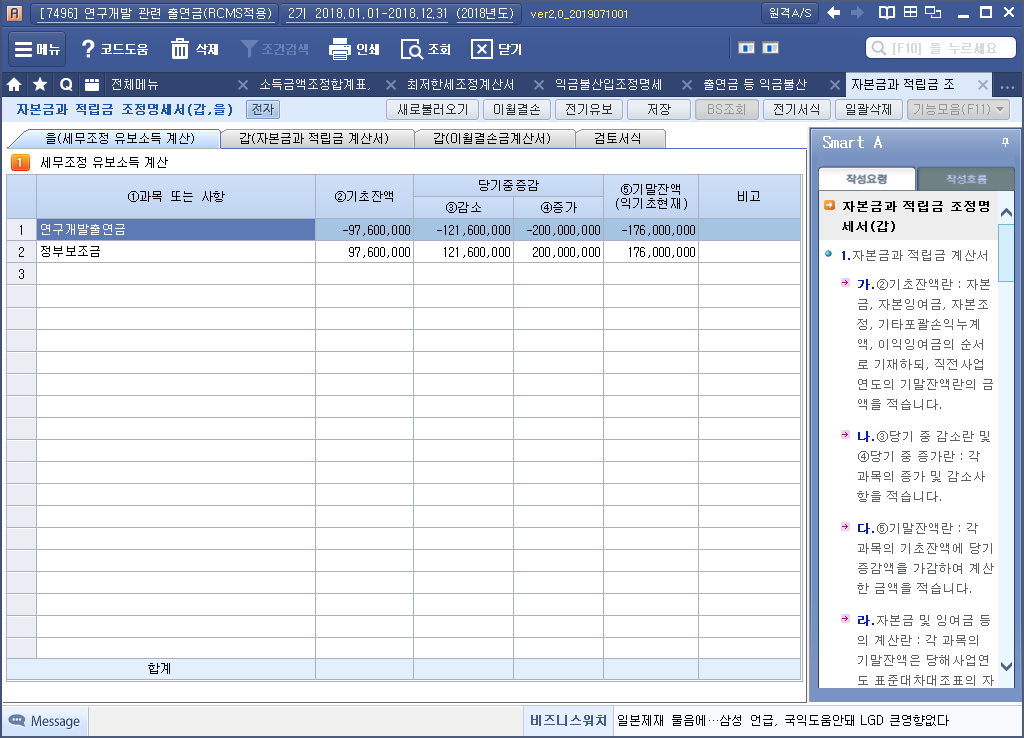
Task: Expand the 기능모음(F11) dropdown
Action: tap(958, 110)
